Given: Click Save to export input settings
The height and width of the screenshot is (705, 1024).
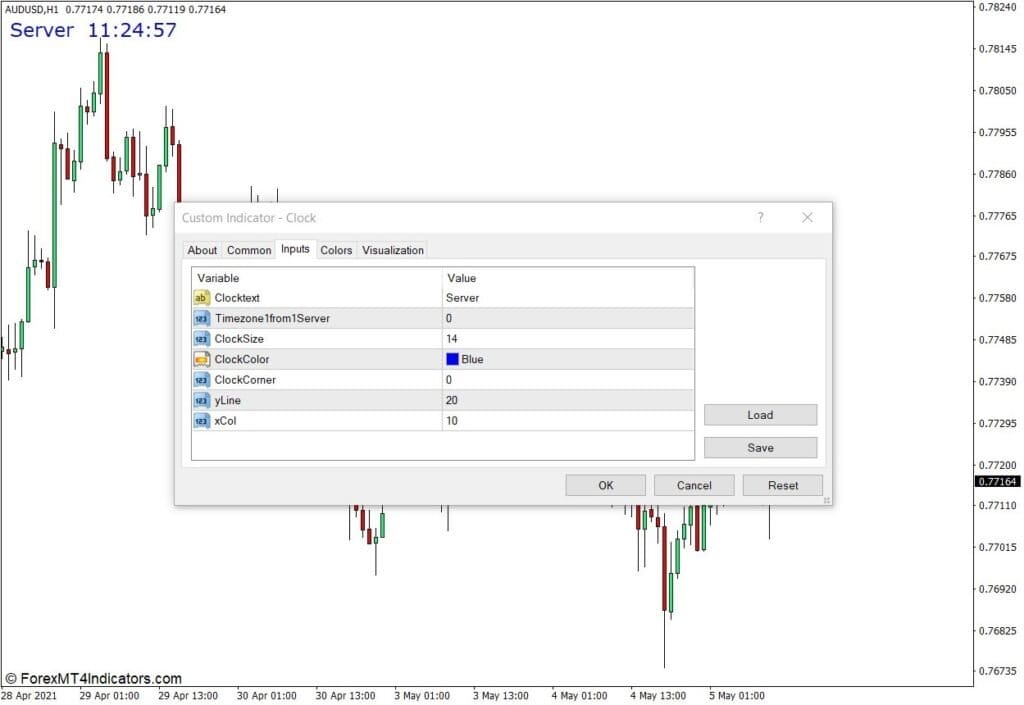Looking at the screenshot, I should [x=760, y=448].
